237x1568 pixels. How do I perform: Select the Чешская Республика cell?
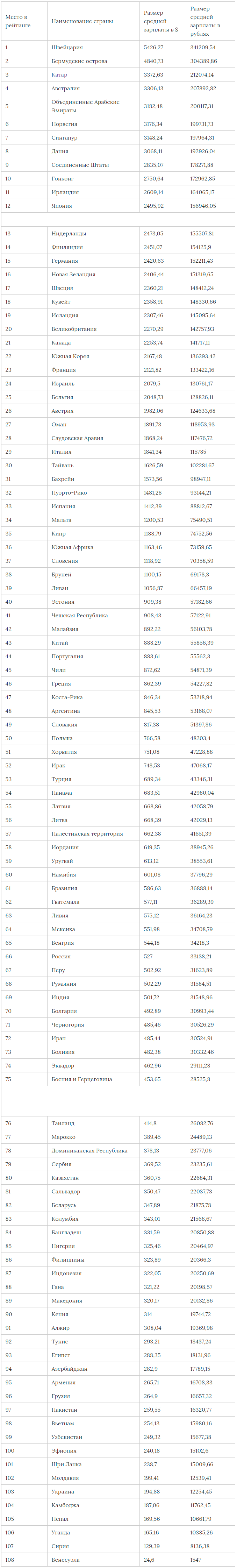click(94, 615)
